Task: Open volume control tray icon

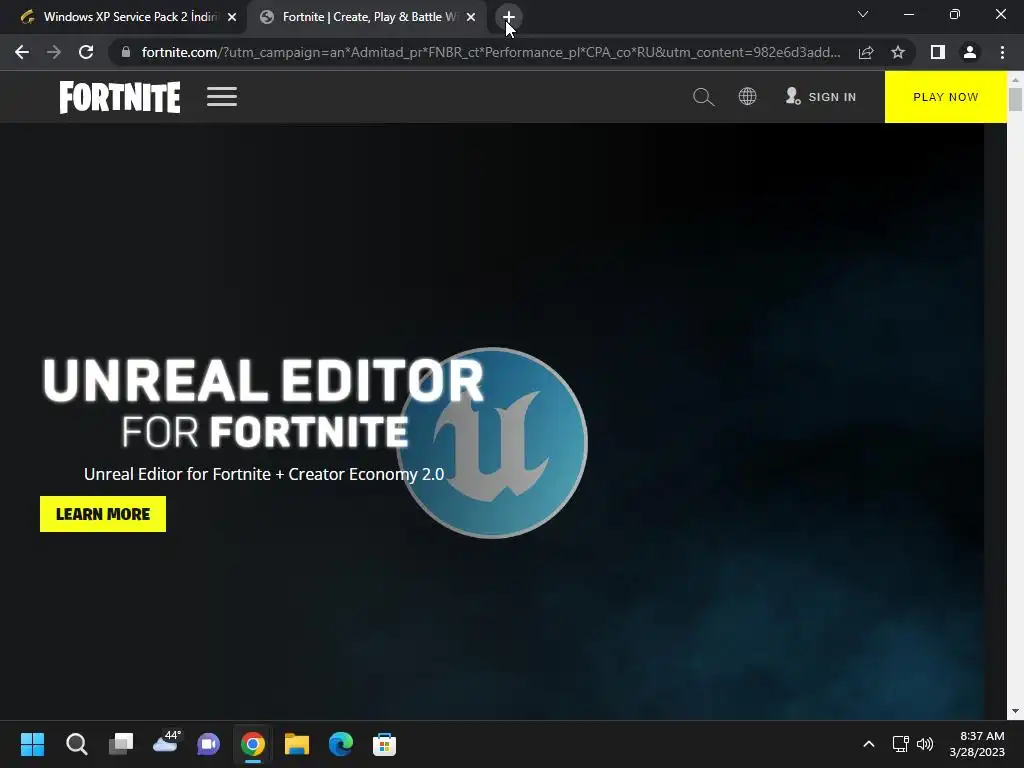Action: [925, 744]
